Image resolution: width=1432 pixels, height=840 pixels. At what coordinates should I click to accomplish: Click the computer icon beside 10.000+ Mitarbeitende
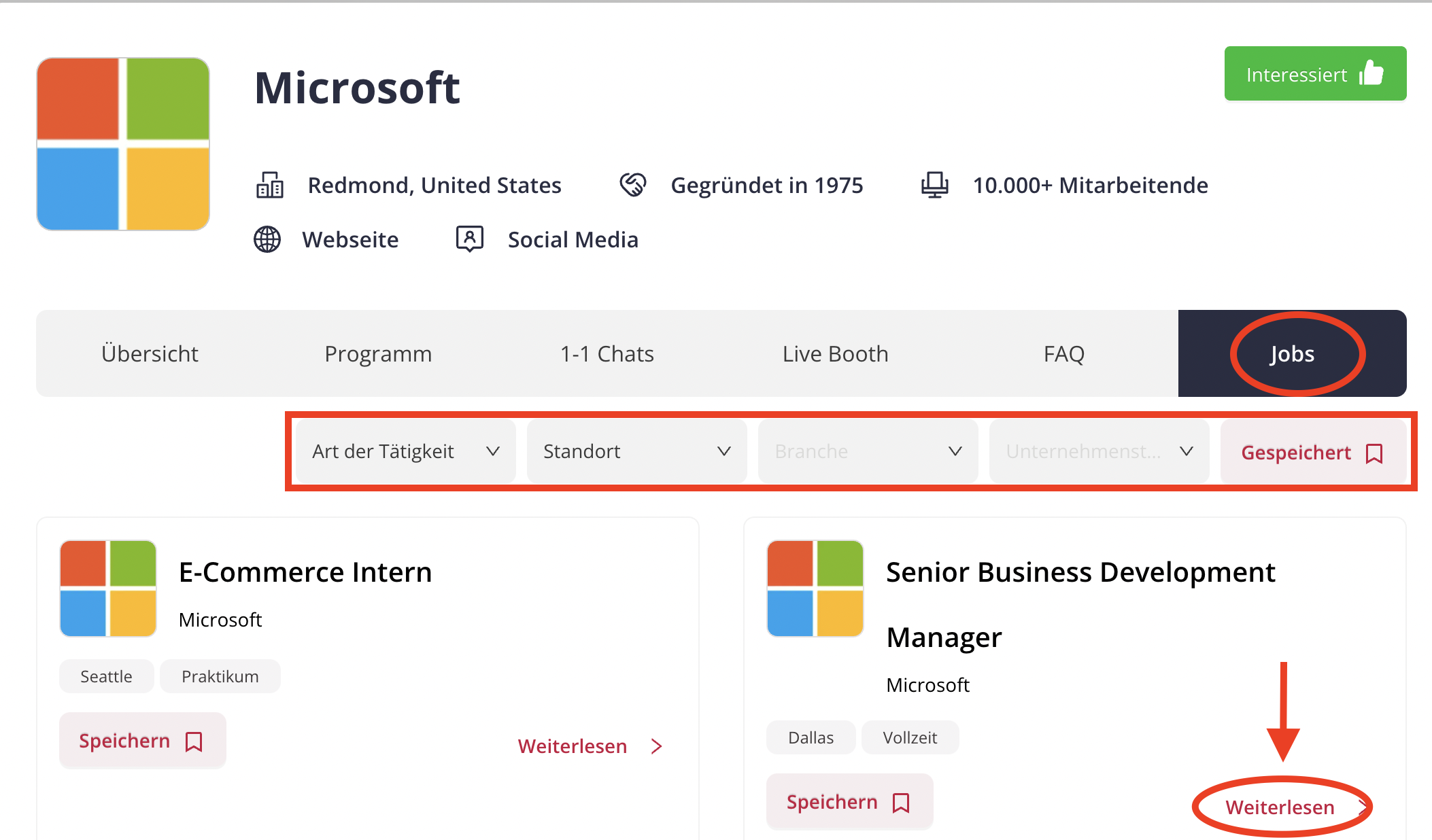935,185
